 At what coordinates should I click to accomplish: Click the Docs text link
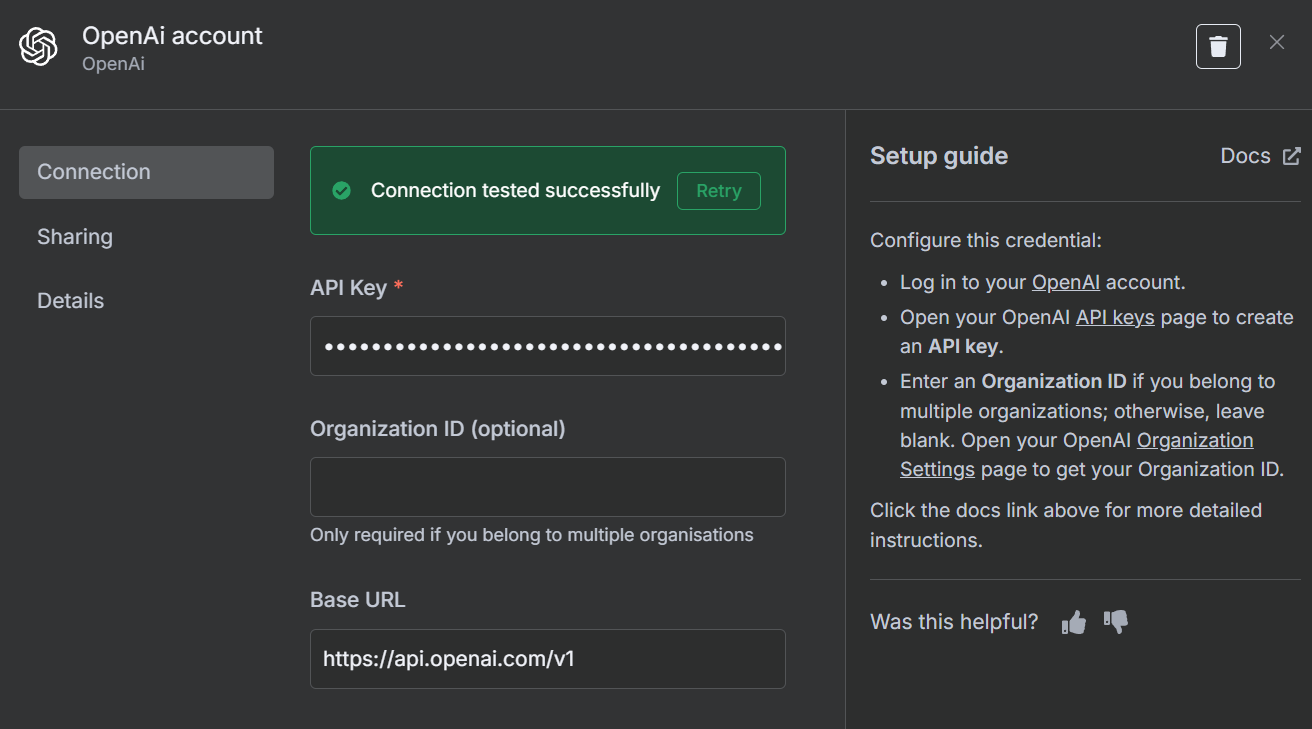(1245, 156)
